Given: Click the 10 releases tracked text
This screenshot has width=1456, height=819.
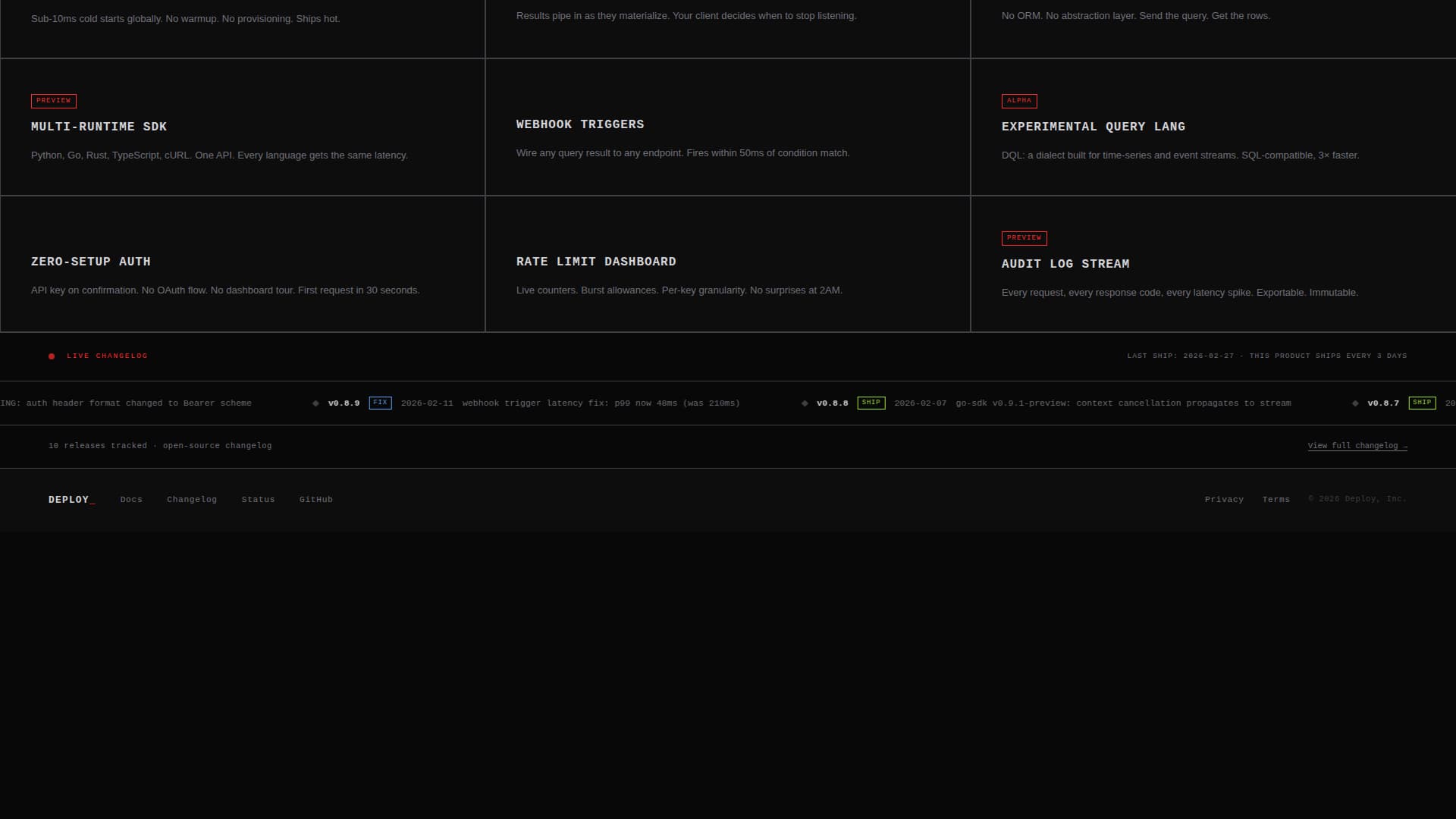Looking at the screenshot, I should point(160,446).
